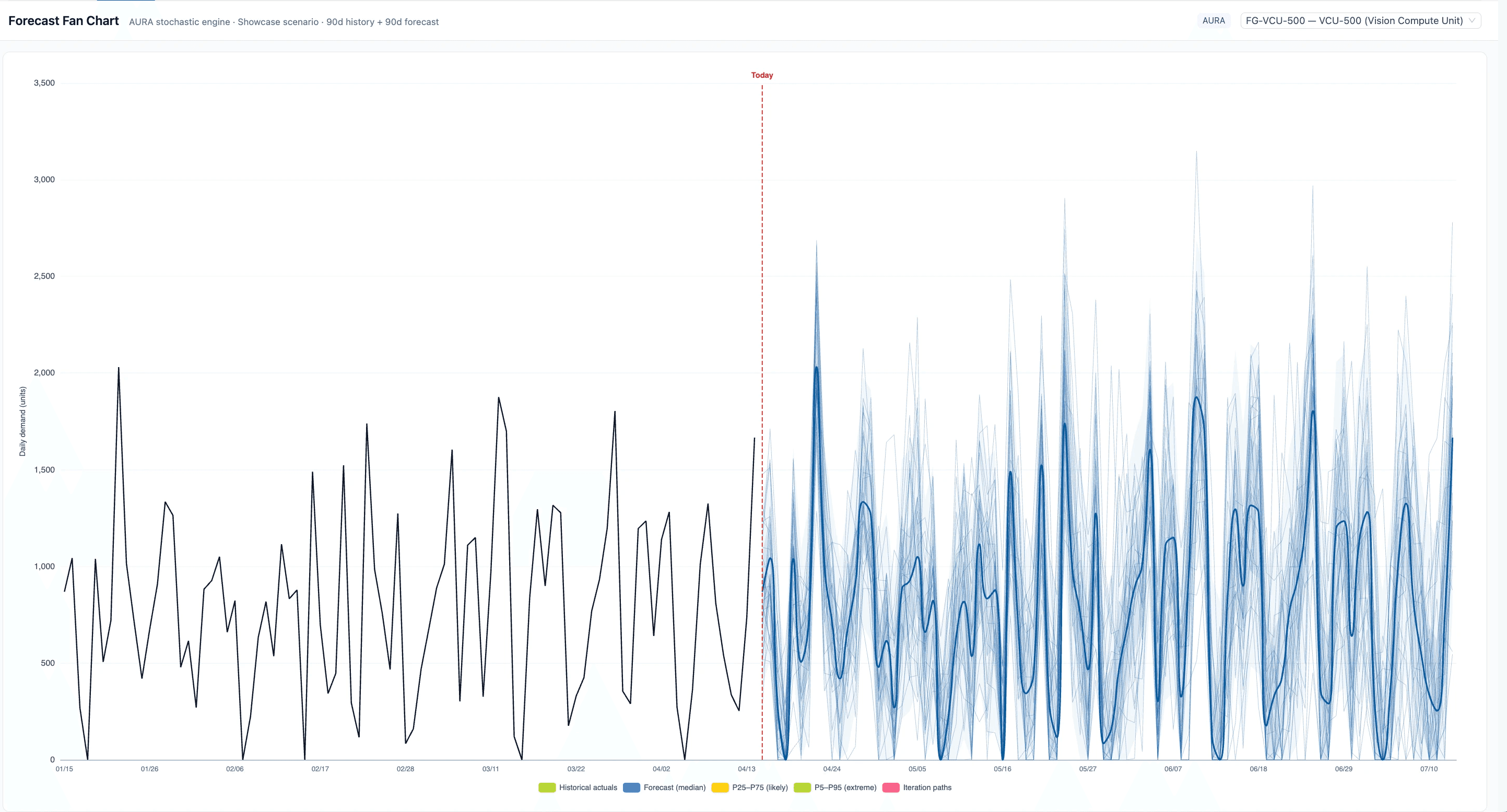Toggle P25–P75 (likely) band in legend

click(759, 787)
